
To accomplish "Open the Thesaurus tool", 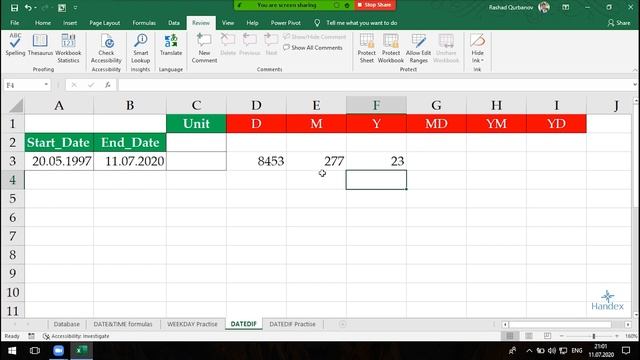I will (x=40, y=45).
